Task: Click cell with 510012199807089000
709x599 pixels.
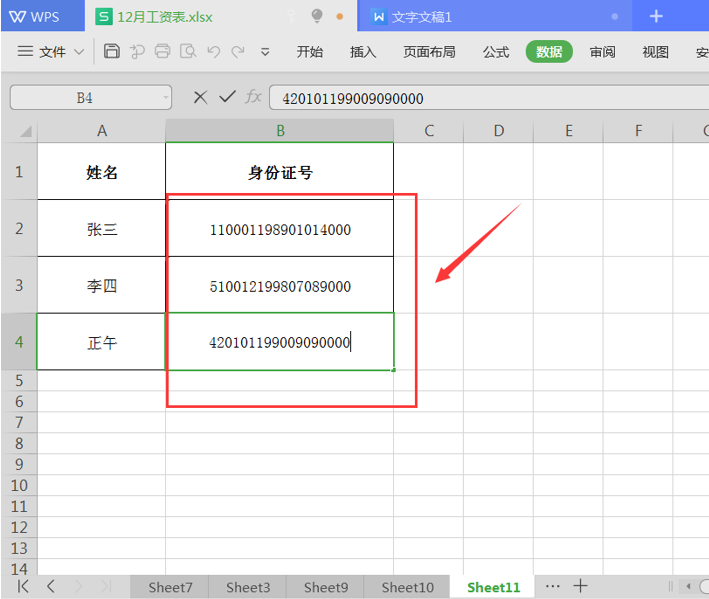Action: [280, 286]
